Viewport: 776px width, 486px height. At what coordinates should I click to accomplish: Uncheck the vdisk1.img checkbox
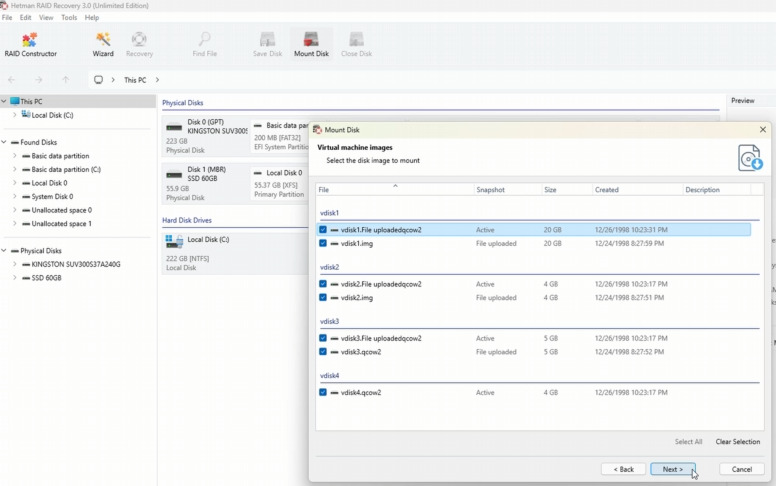point(323,243)
